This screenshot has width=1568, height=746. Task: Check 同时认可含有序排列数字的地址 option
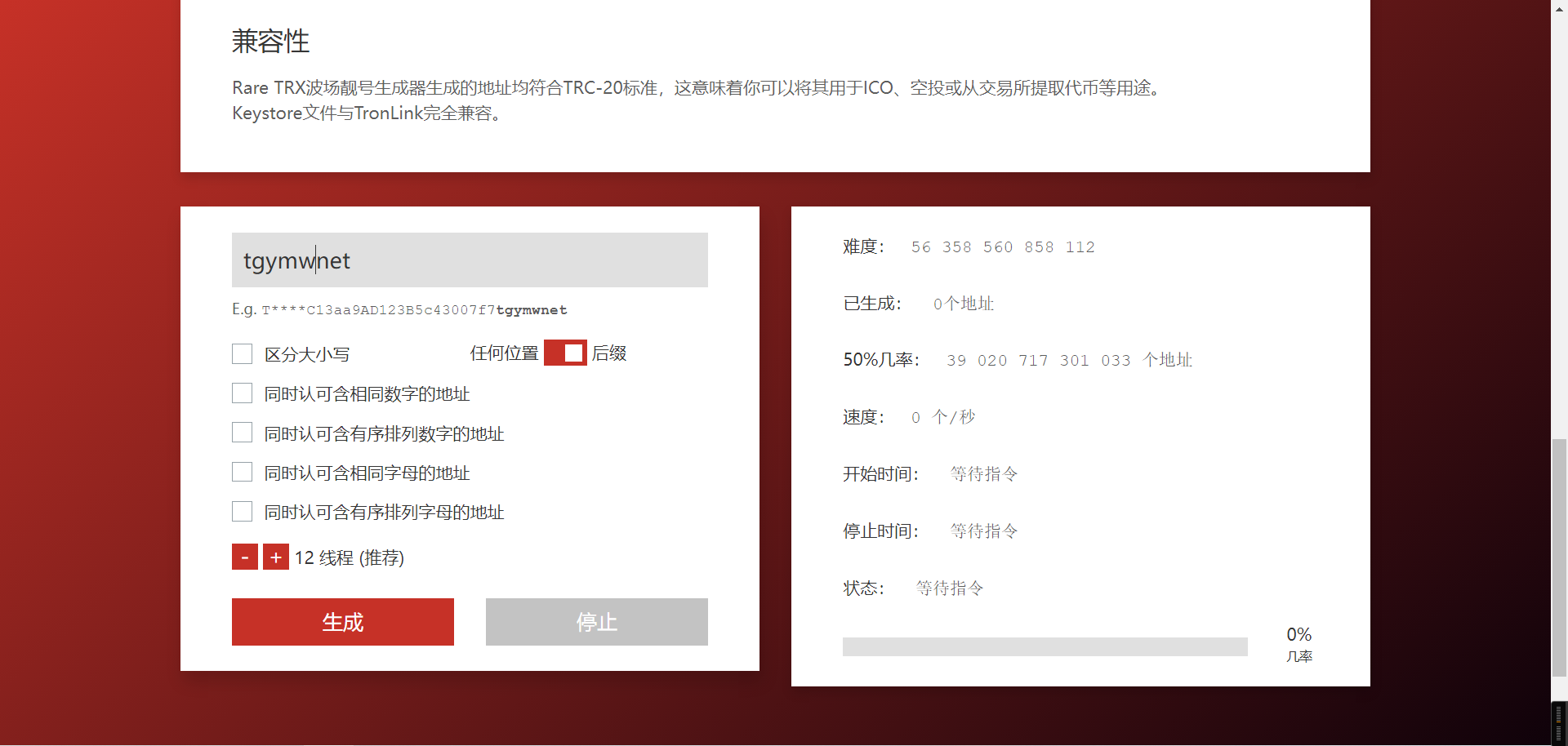click(243, 433)
